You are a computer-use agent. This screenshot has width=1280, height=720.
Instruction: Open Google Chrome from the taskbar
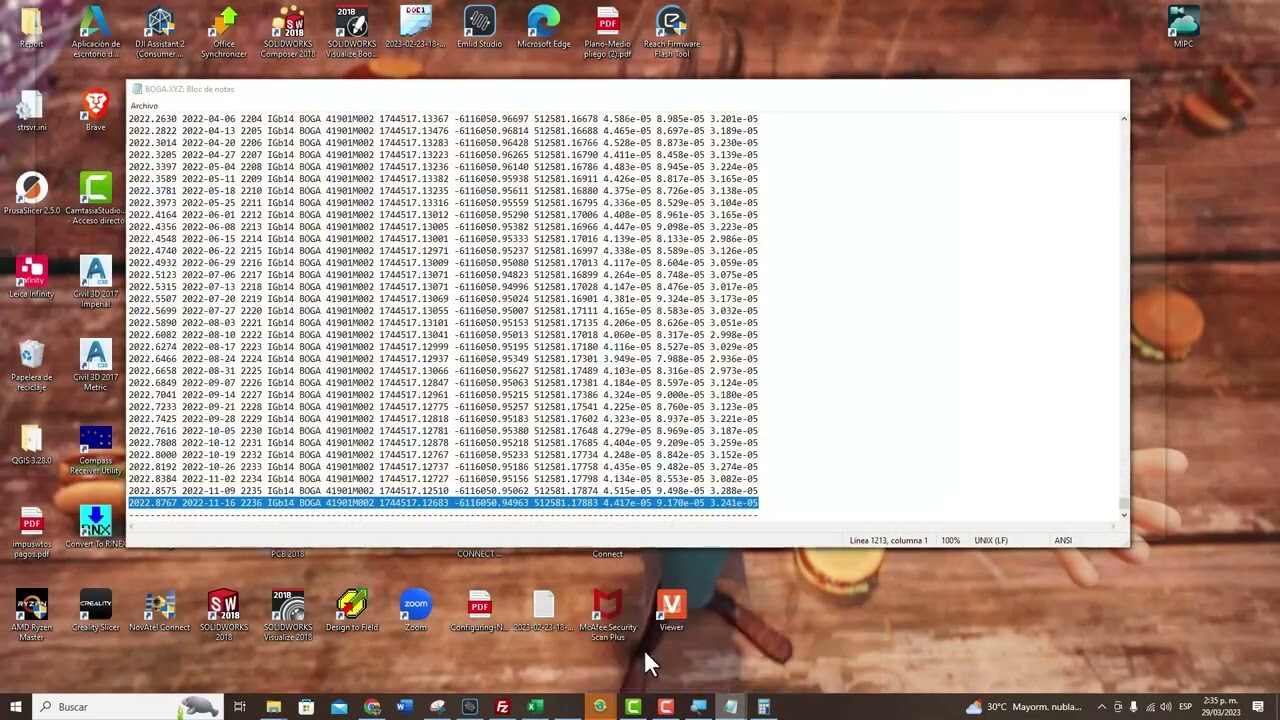(372, 707)
